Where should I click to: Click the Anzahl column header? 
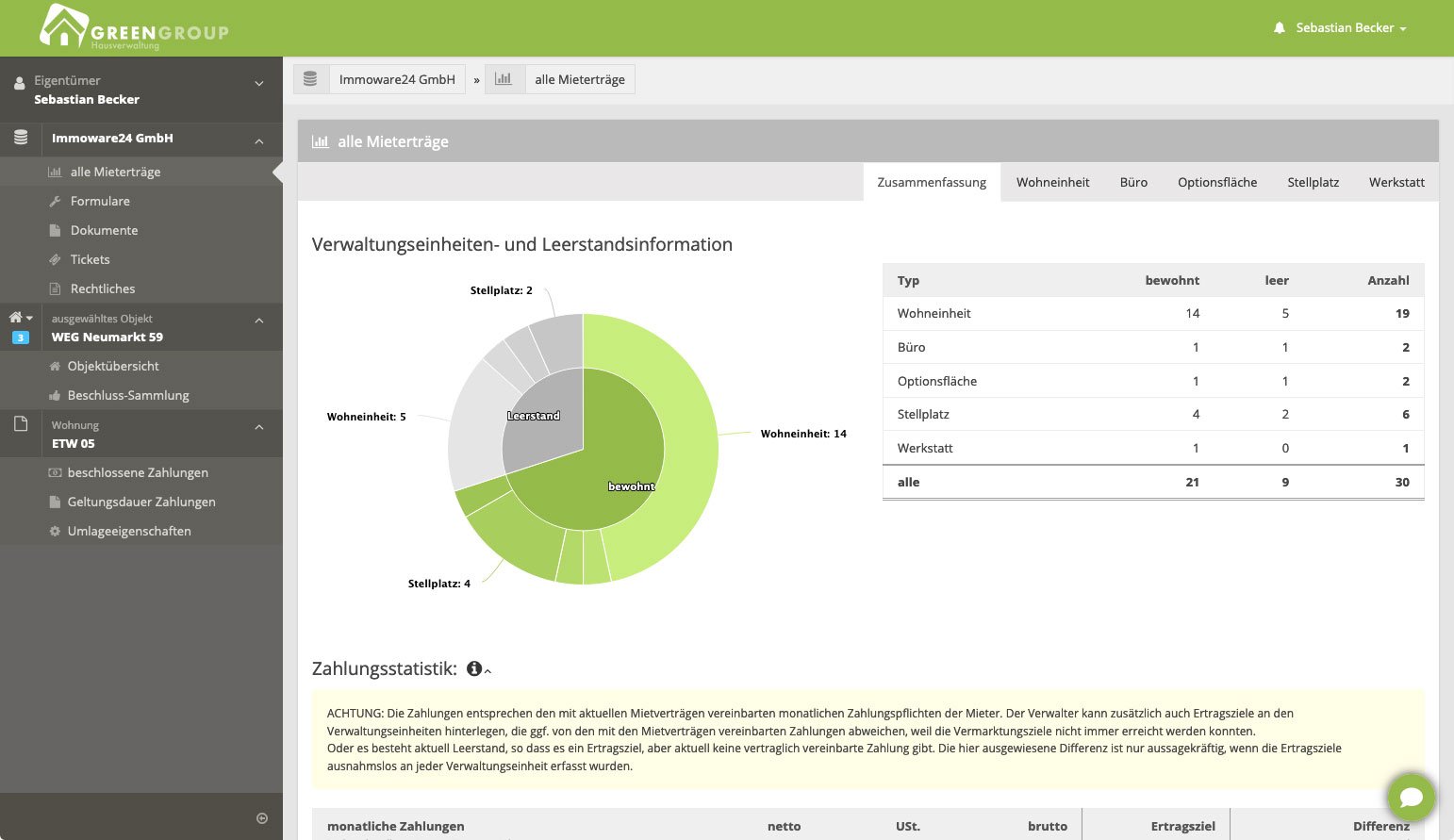1388,280
